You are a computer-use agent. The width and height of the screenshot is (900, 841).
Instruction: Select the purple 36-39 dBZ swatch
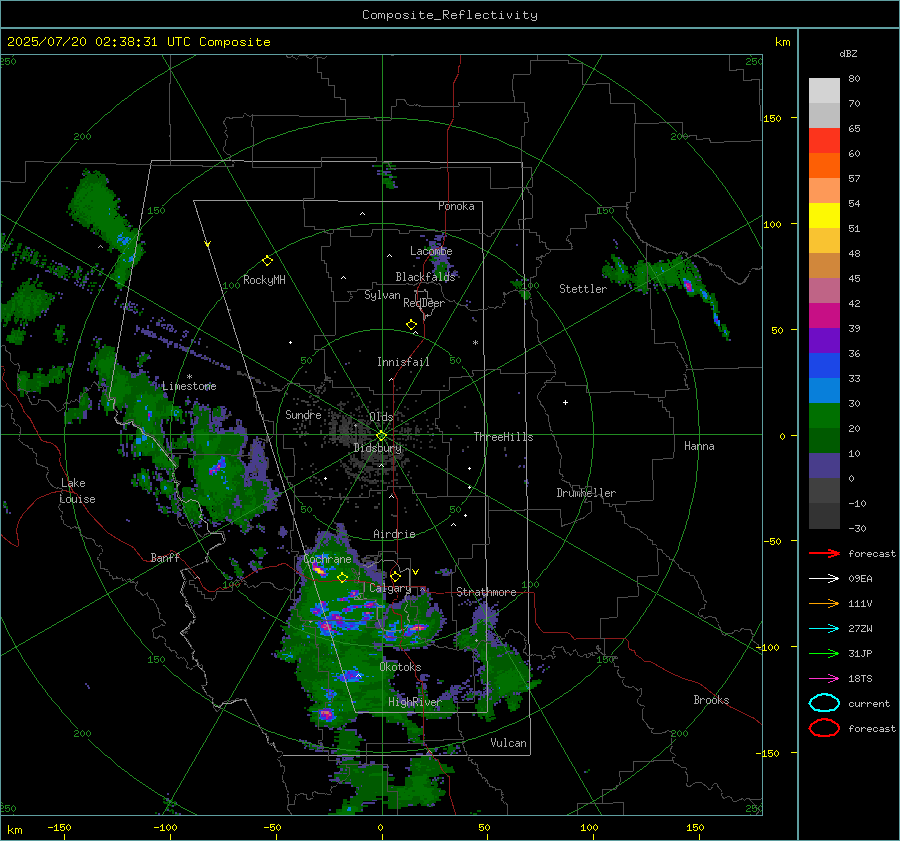tap(824, 340)
